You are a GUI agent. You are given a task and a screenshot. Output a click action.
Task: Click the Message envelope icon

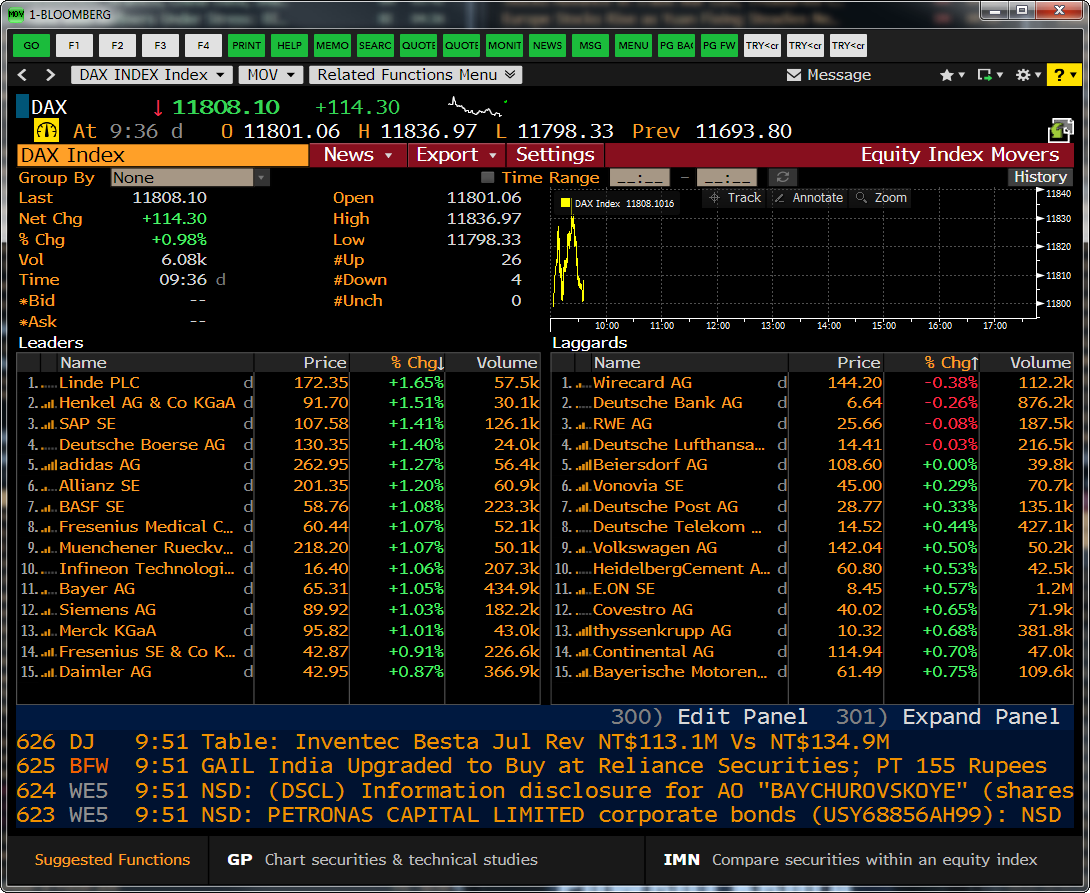(794, 75)
